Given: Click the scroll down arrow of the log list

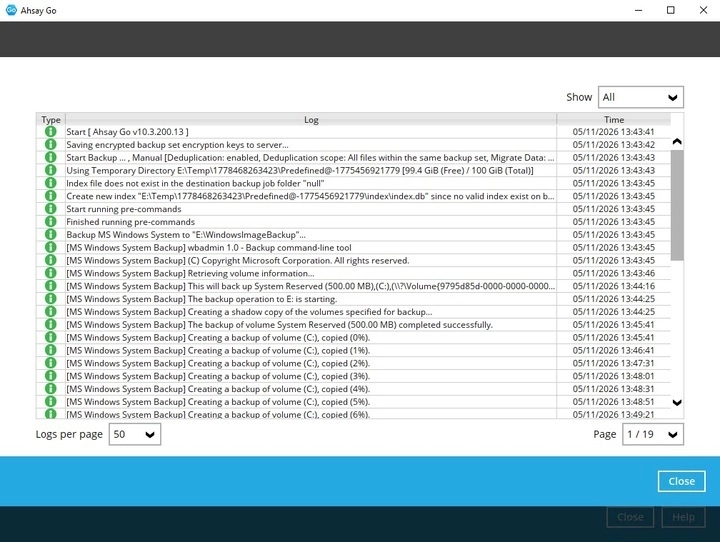Looking at the screenshot, I should pos(677,402).
